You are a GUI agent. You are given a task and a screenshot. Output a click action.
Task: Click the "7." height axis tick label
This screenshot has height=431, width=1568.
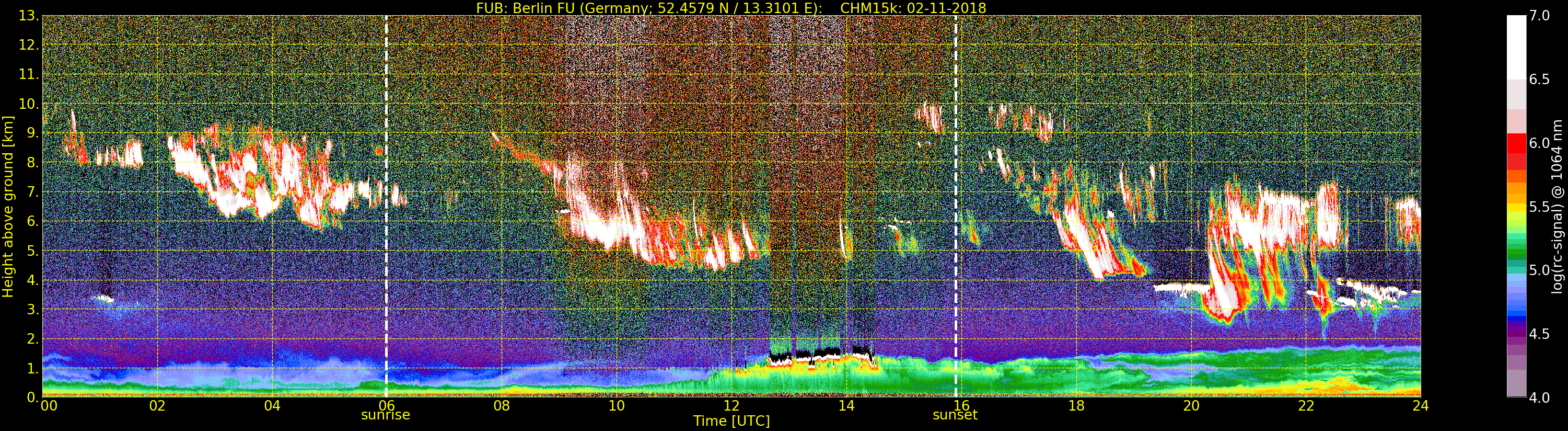pyautogui.click(x=33, y=192)
